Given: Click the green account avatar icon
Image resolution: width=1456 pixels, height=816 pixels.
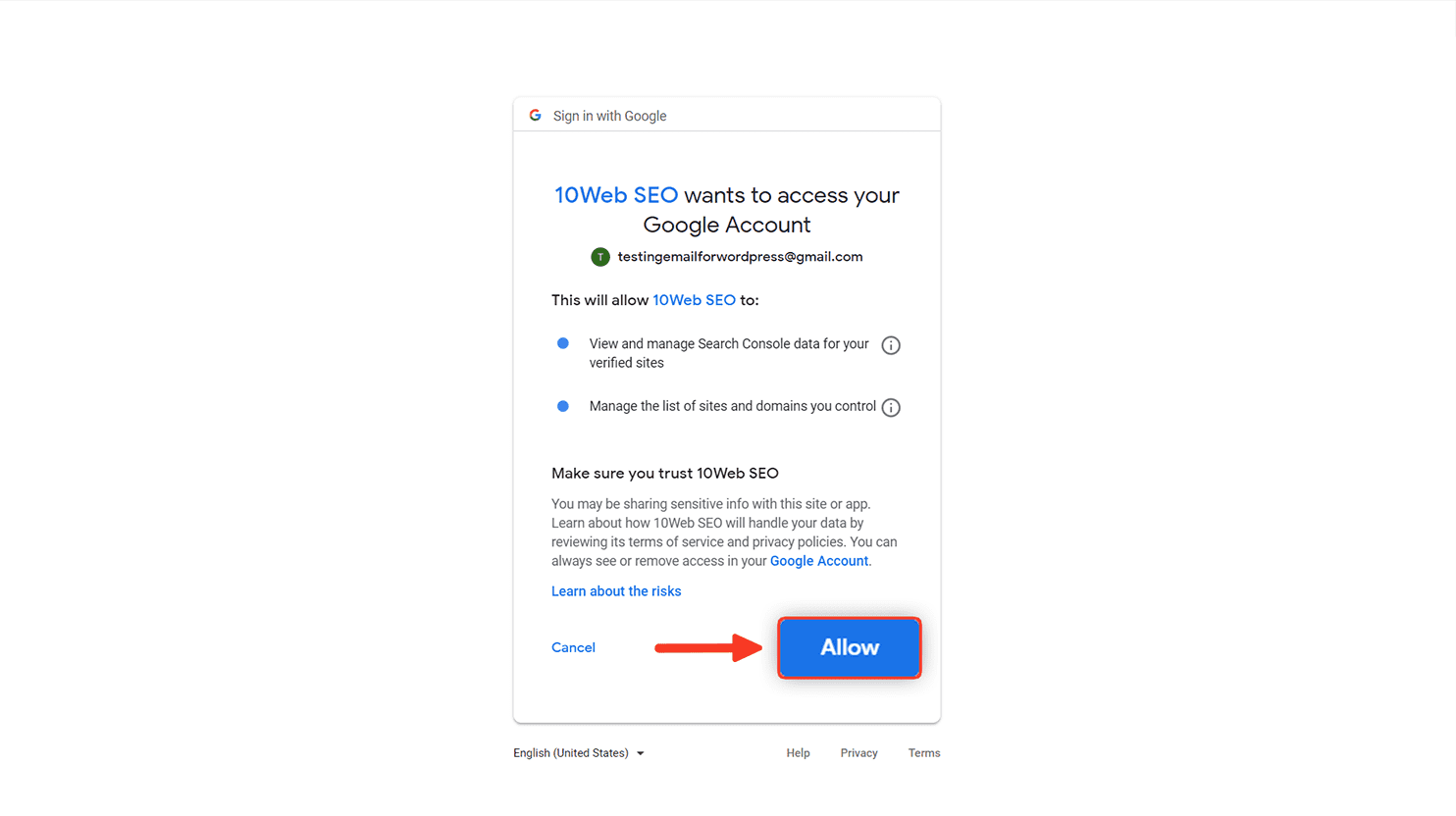Looking at the screenshot, I should [600, 257].
